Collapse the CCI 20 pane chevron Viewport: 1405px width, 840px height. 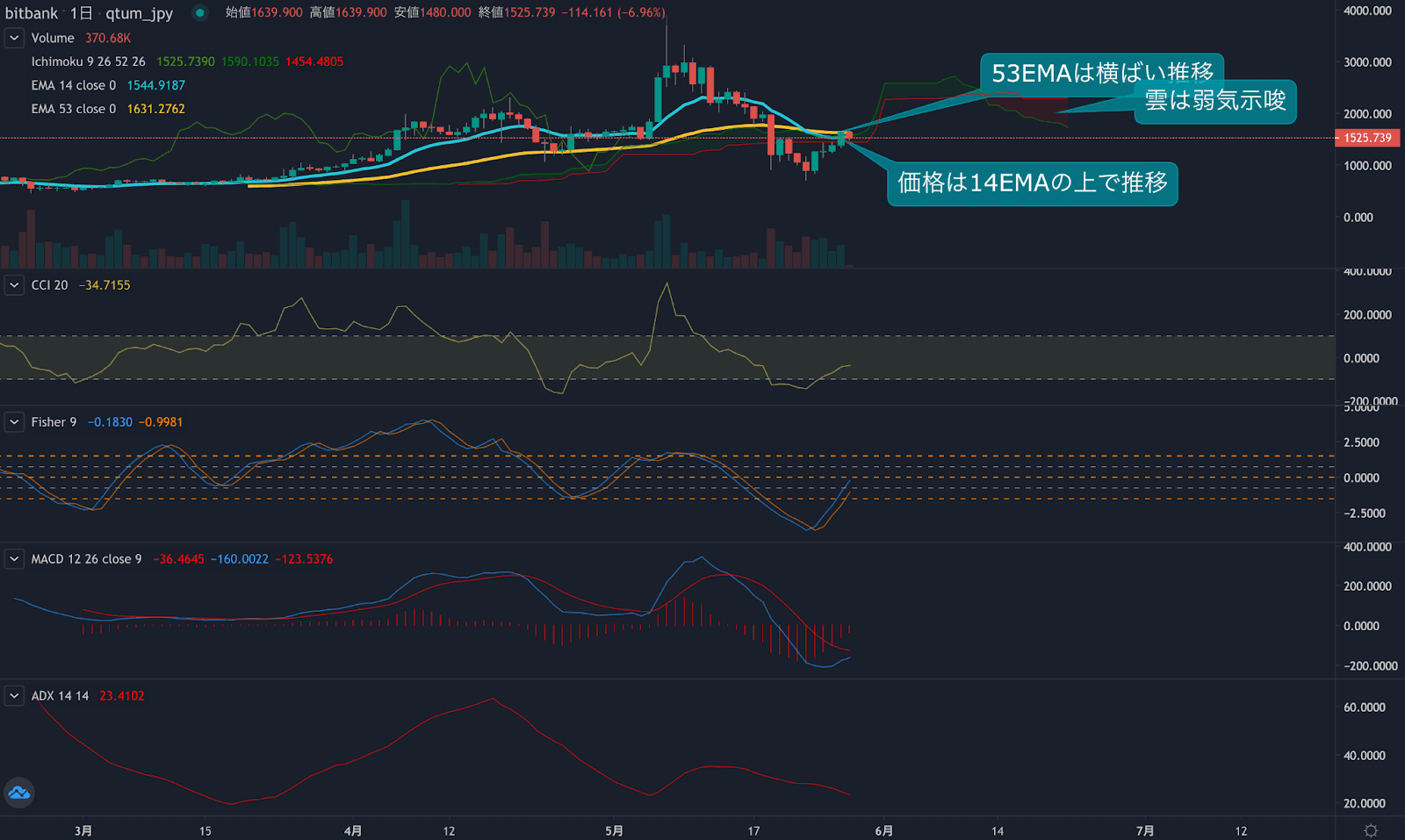pyautogui.click(x=14, y=285)
